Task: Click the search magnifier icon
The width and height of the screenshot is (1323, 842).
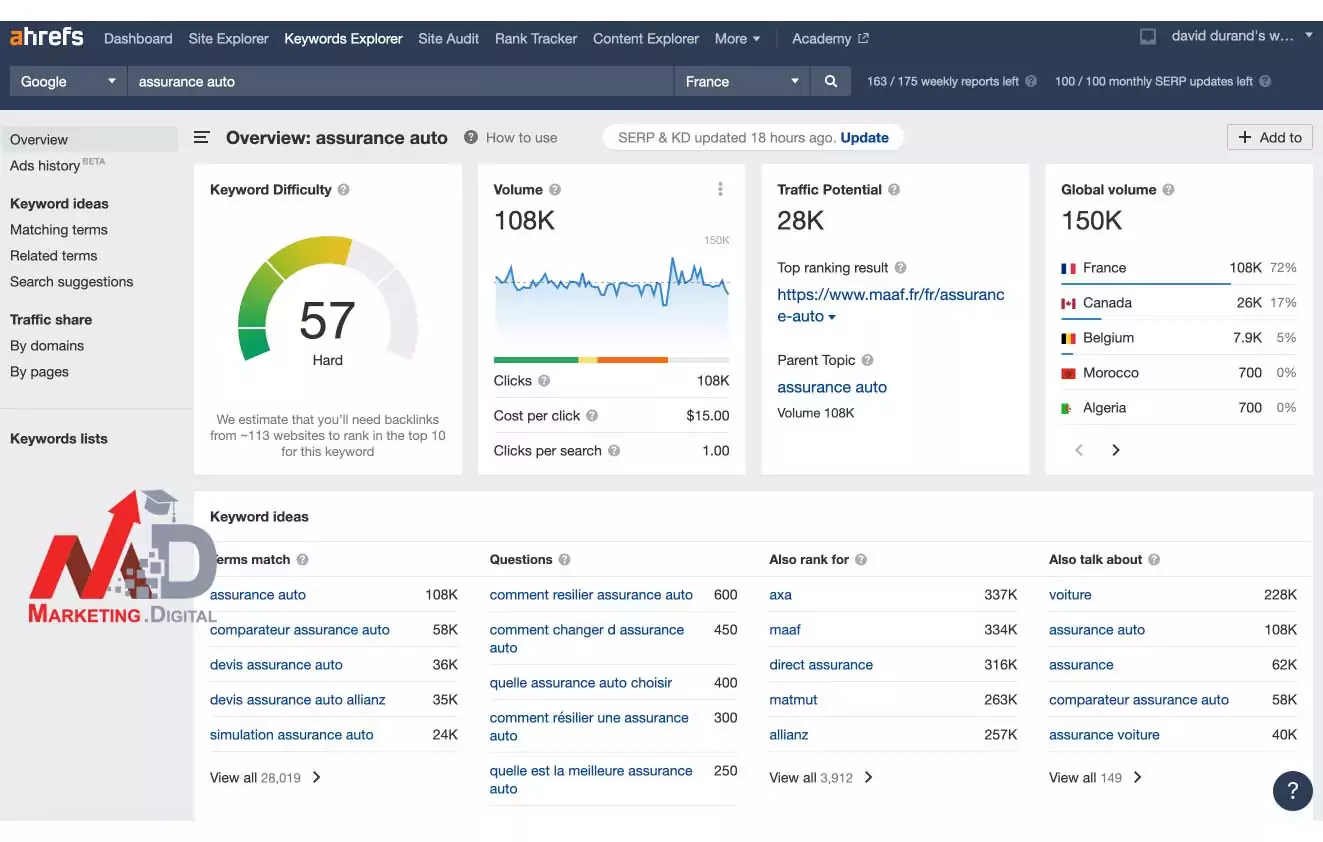Action: click(x=831, y=81)
